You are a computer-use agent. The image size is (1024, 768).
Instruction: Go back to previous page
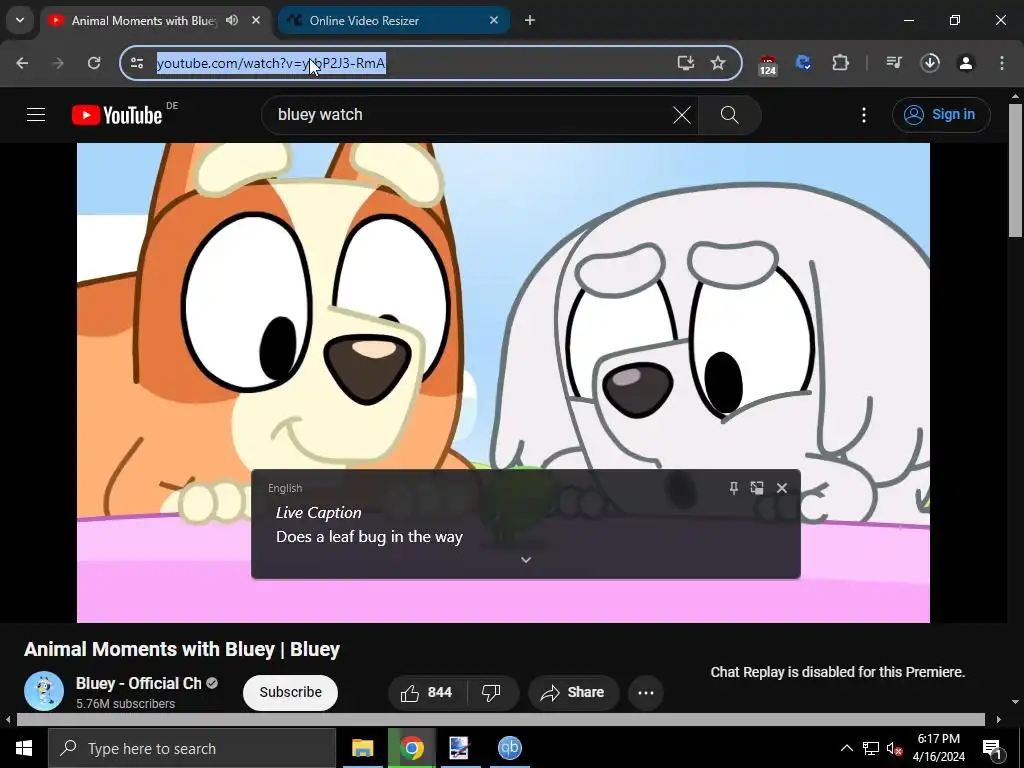[22, 63]
